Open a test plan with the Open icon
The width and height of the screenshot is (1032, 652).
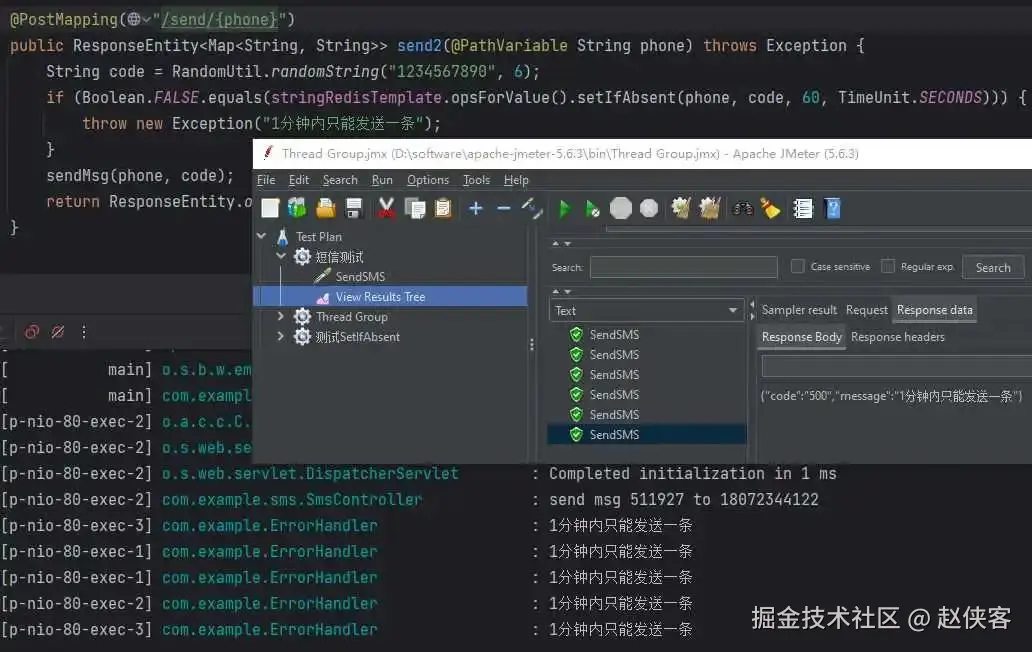point(324,208)
